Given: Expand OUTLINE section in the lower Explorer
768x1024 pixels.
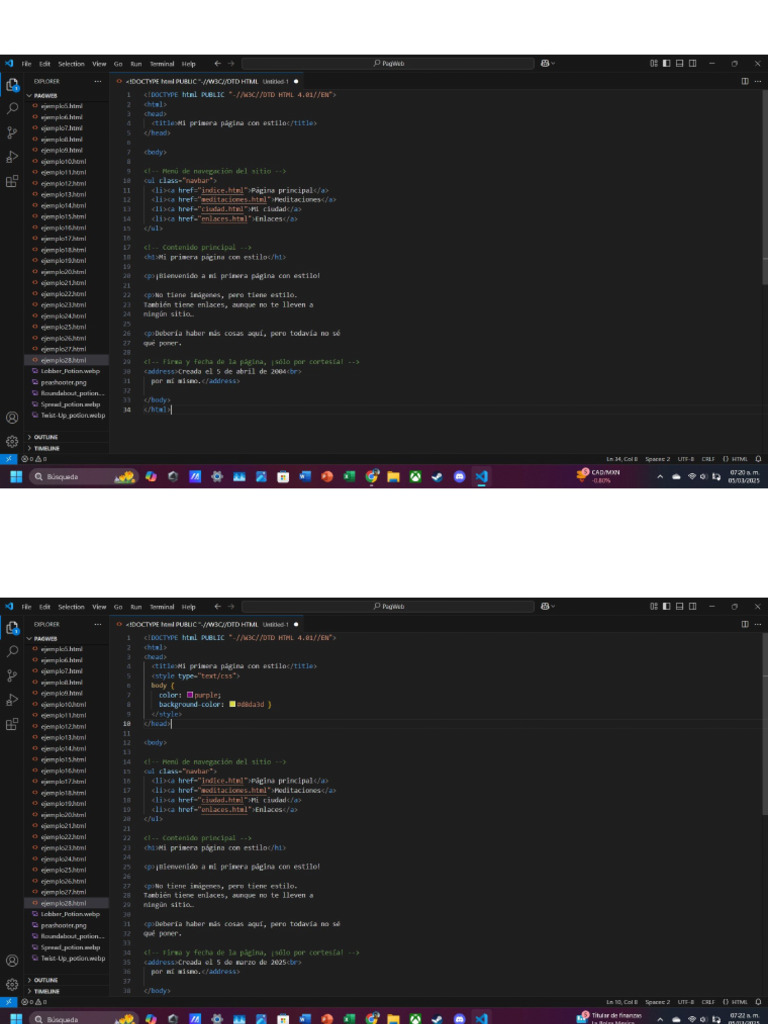Looking at the screenshot, I should click(42, 980).
